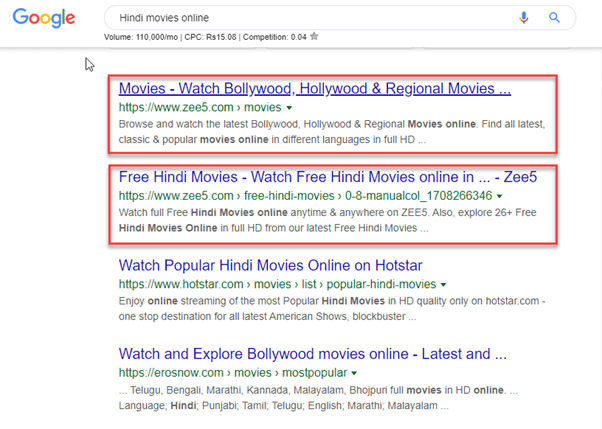602x429 pixels.
Task: Click the blue search magnifier icon
Action: click(x=554, y=18)
